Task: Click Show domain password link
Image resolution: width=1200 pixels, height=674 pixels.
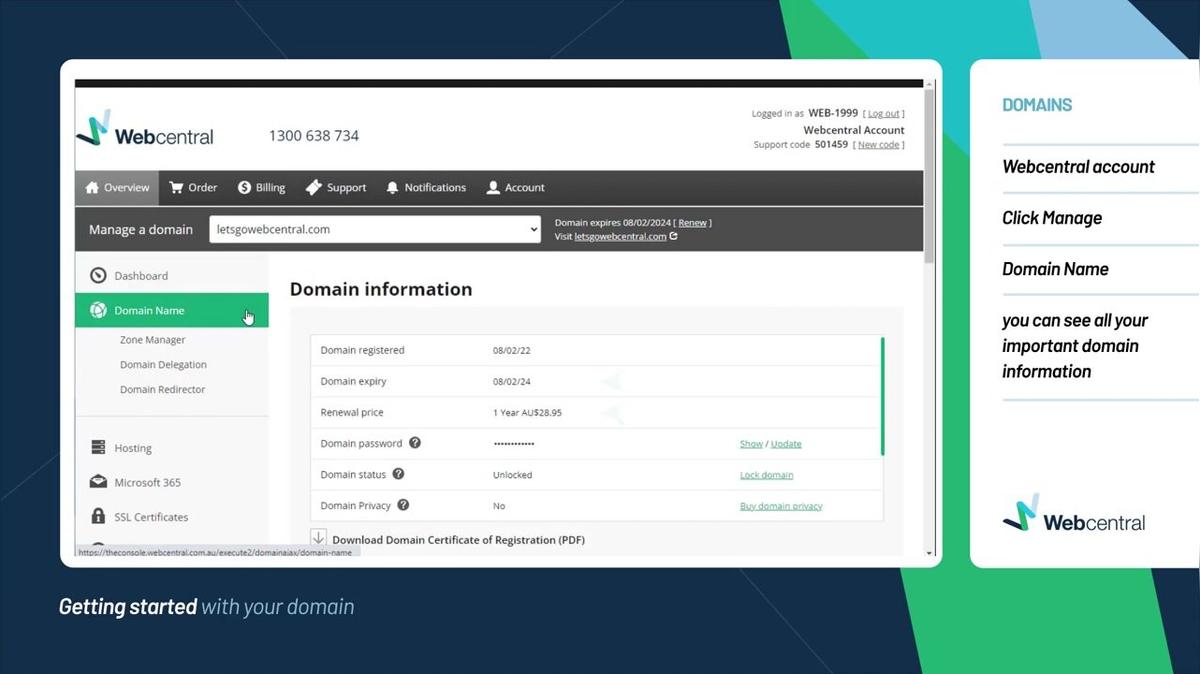Action: tap(751, 444)
